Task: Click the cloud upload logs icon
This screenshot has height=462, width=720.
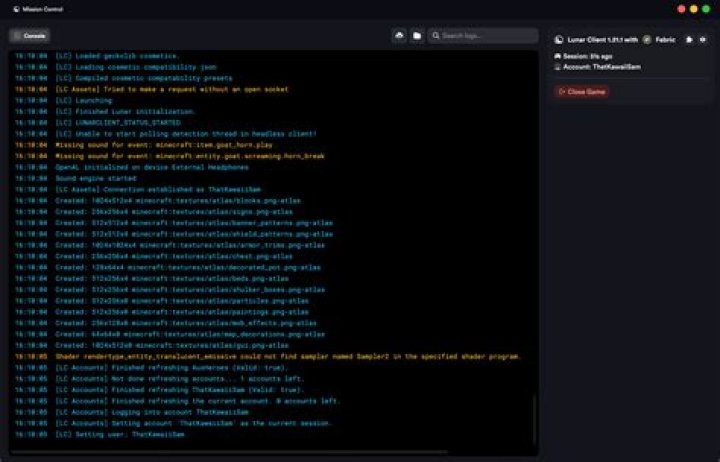Action: 399,35
